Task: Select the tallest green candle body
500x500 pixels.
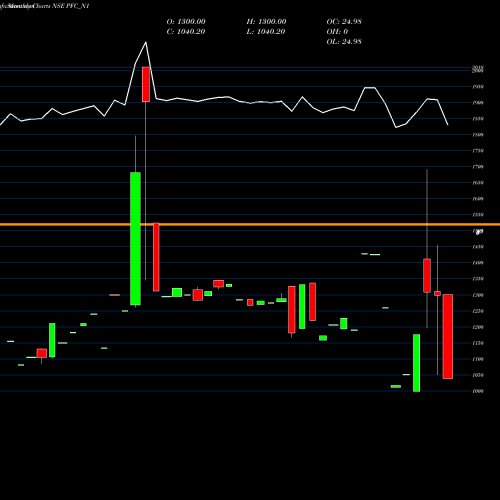Action: tap(135, 239)
